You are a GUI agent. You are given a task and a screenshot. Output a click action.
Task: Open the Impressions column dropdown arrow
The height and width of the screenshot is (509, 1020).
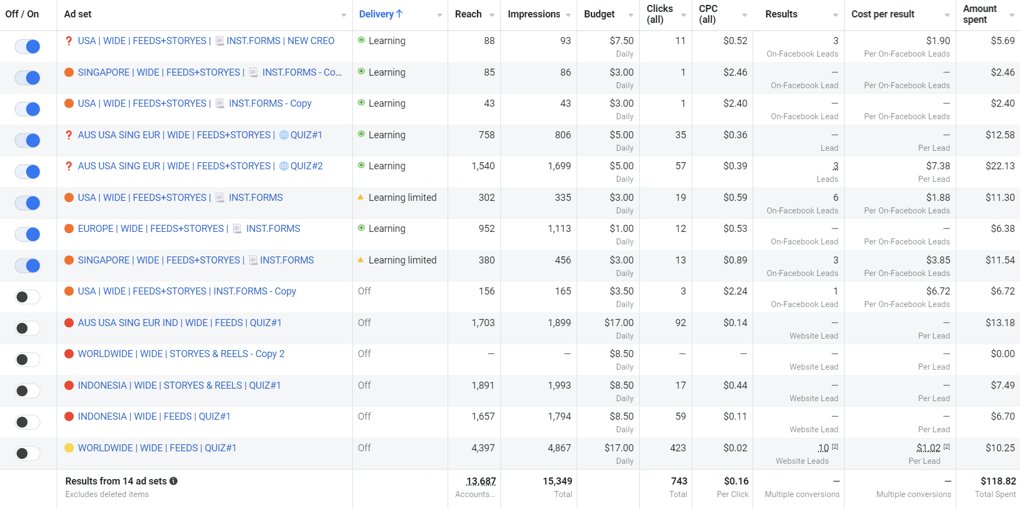[x=569, y=15]
